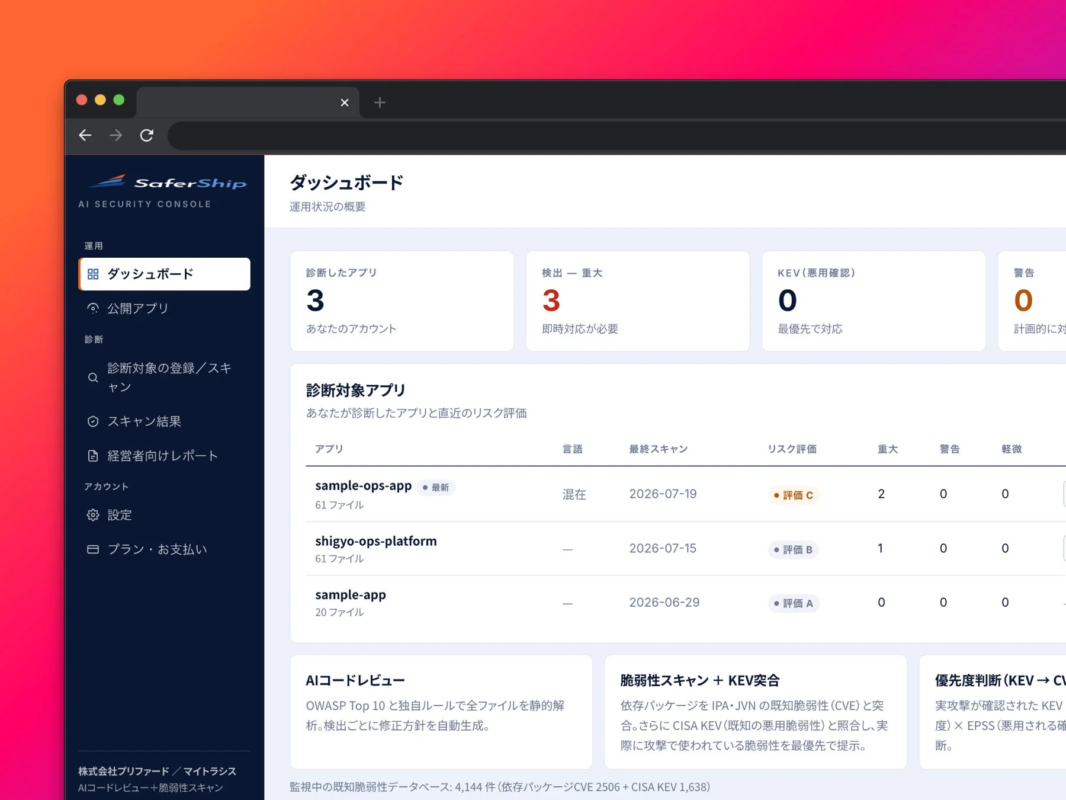Click the browser forward arrow
The width and height of the screenshot is (1066, 800).
116,135
